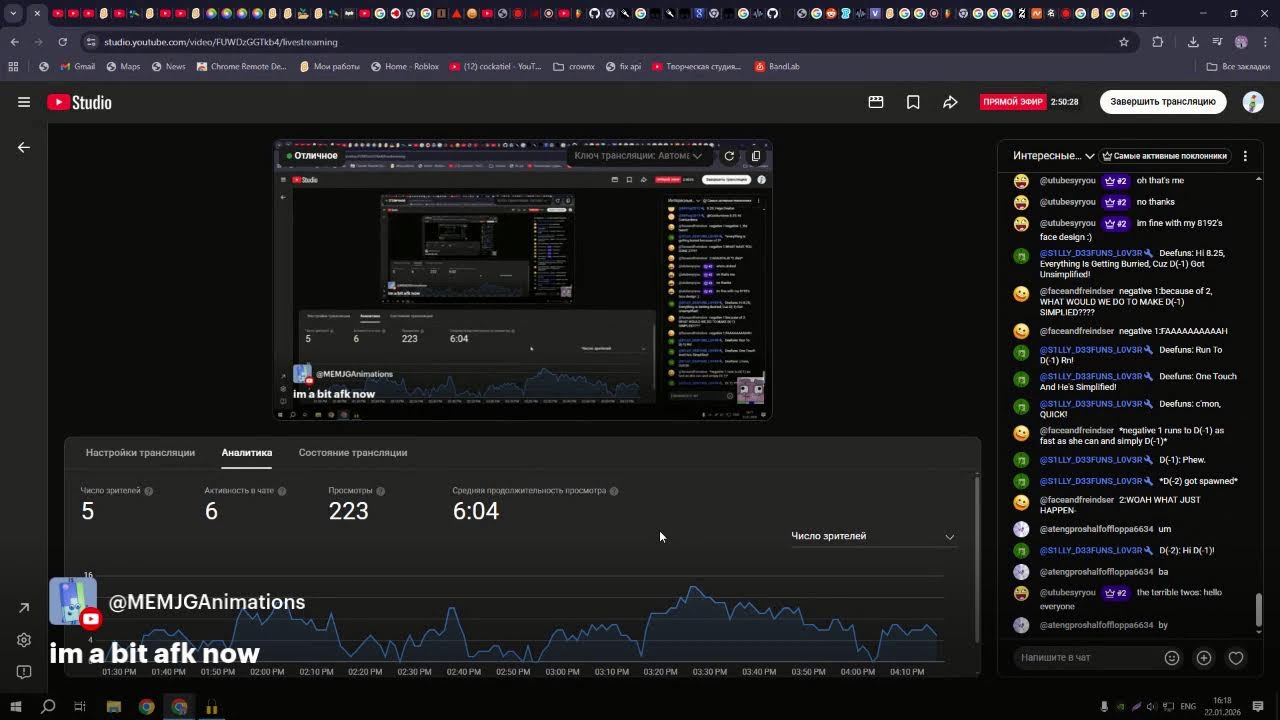Click the ПРЯМОЙ ЭФИР live badge
1280x720 pixels.
1013,102
